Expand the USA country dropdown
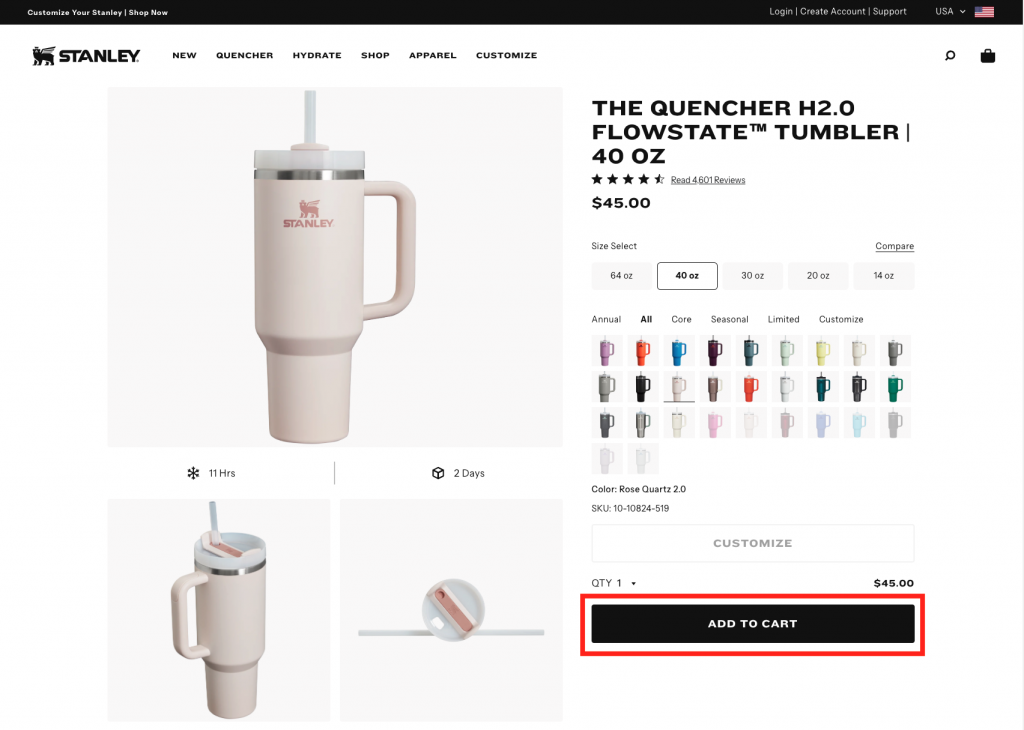The width and height of the screenshot is (1024, 730). click(x=950, y=12)
